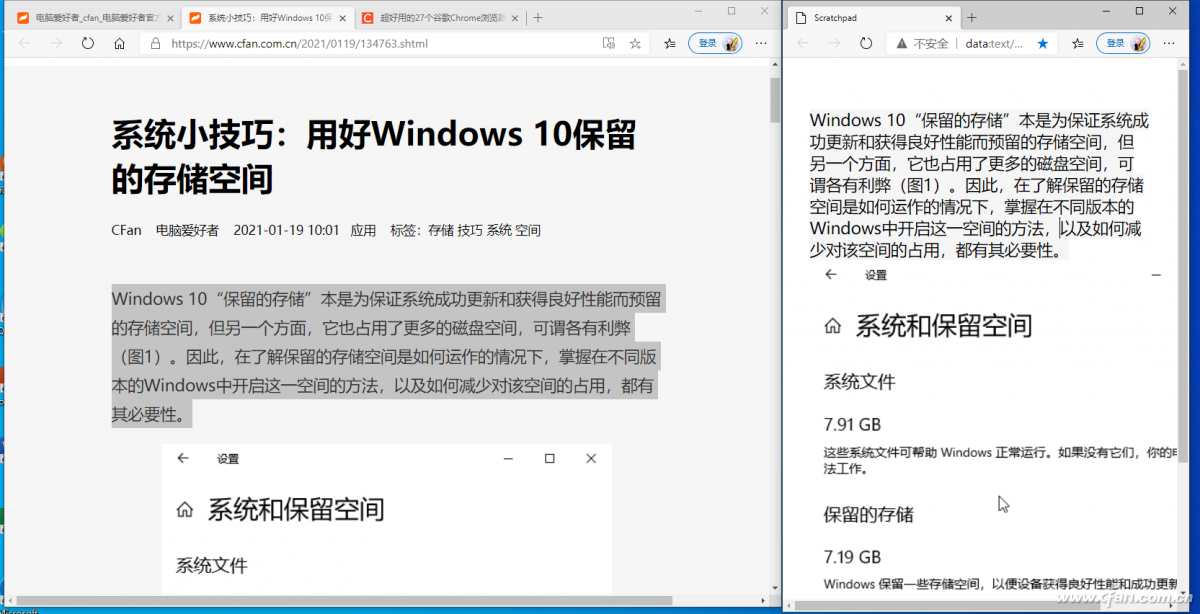Viewport: 1200px width, 614px height.
Task: Go back in the cfan.com.cn window
Action: [x=25, y=44]
